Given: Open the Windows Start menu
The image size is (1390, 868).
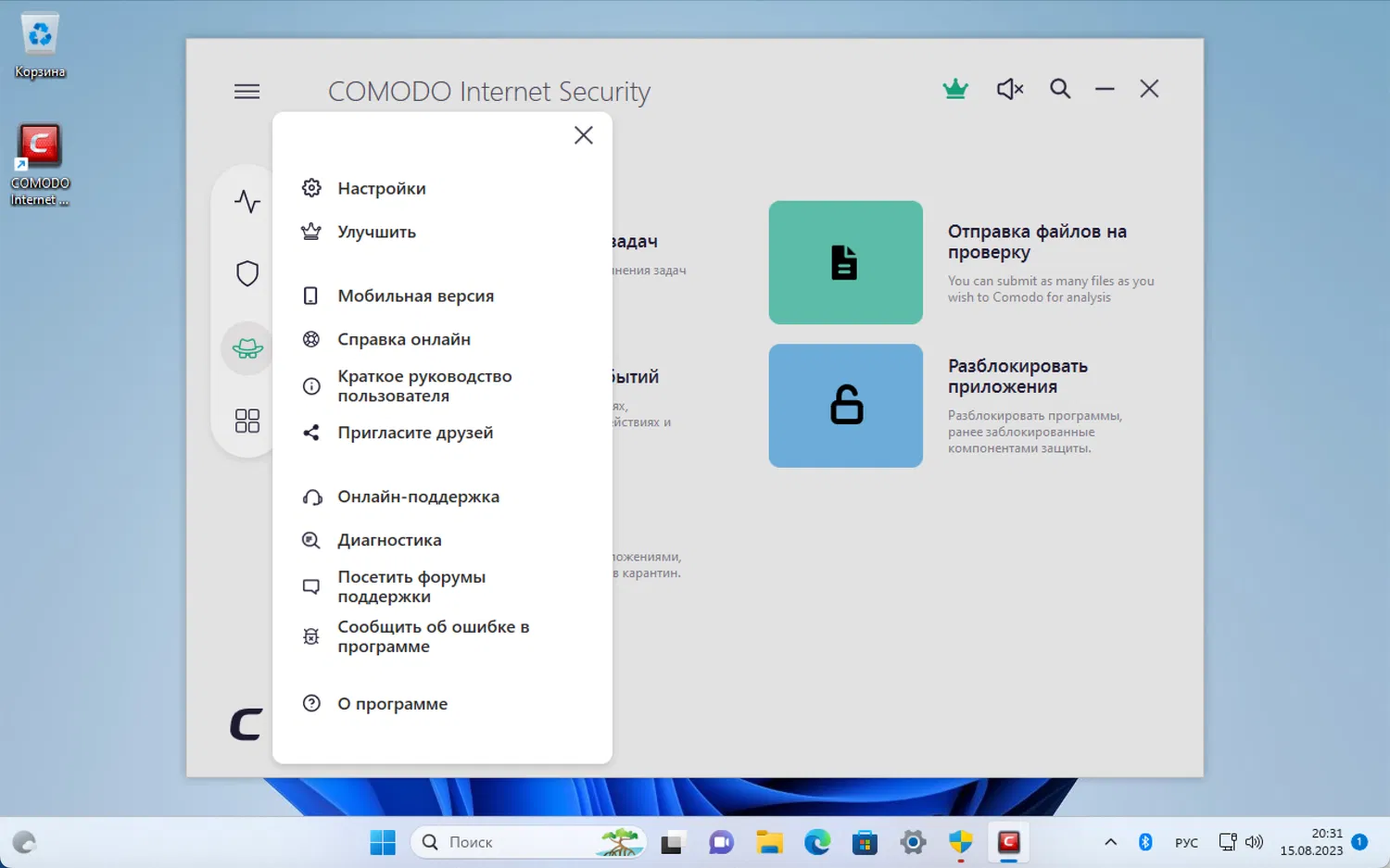Looking at the screenshot, I should tap(383, 842).
